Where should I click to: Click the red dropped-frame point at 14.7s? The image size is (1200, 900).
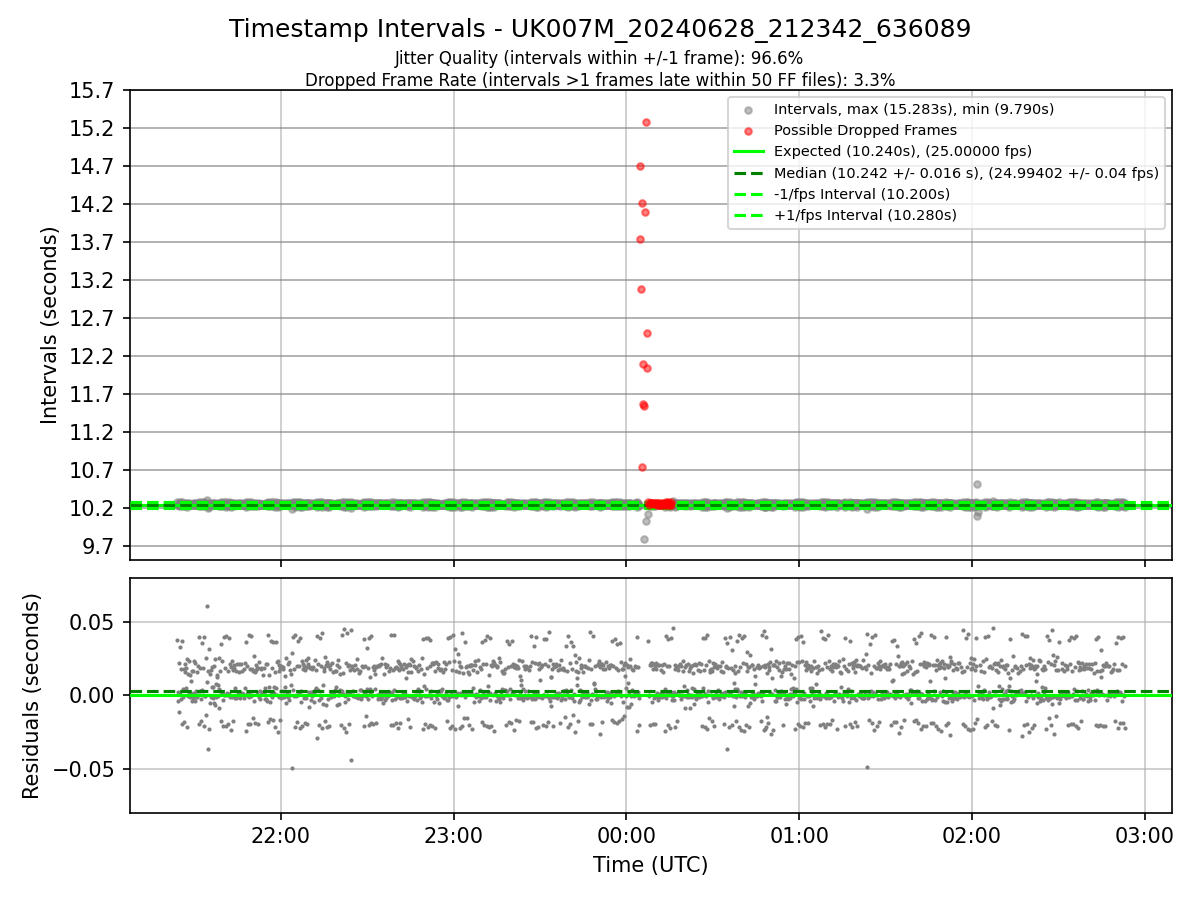[640, 166]
